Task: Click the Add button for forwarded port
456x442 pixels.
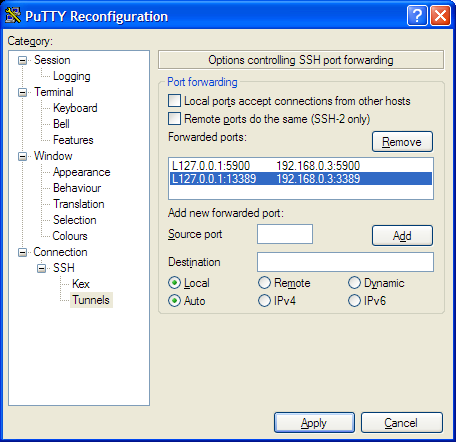Action: click(402, 236)
